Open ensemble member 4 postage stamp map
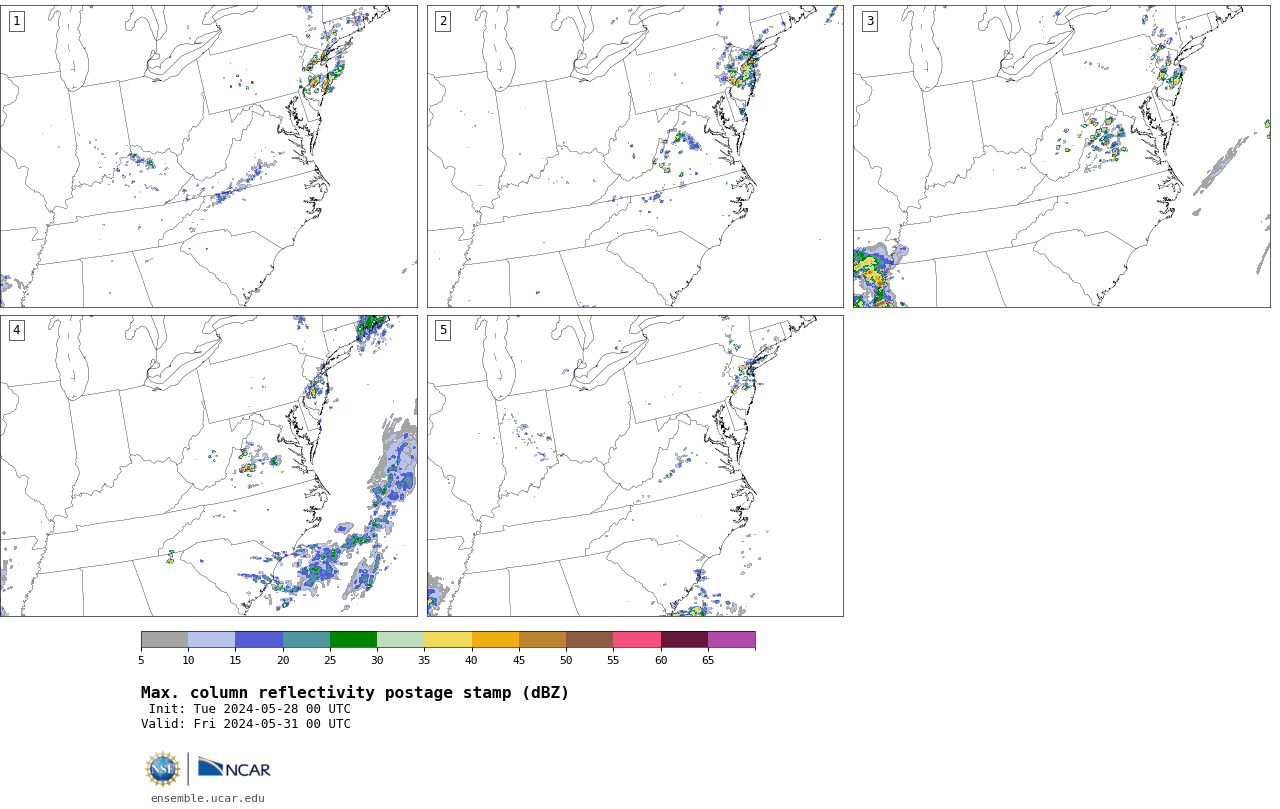This screenshot has height=809, width=1280. pos(208,466)
